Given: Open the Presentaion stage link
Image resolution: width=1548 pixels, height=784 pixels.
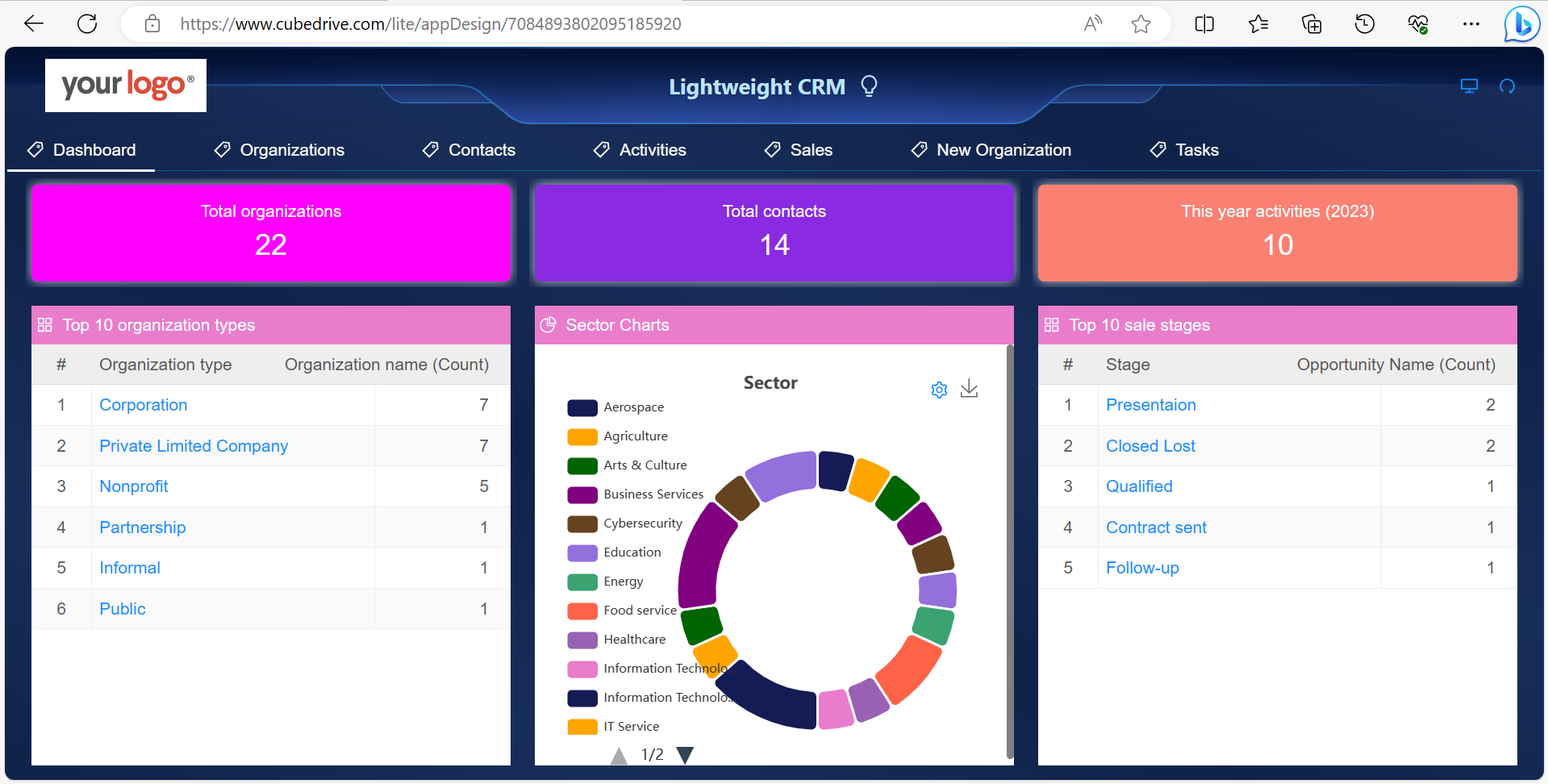Looking at the screenshot, I should click(x=1151, y=405).
